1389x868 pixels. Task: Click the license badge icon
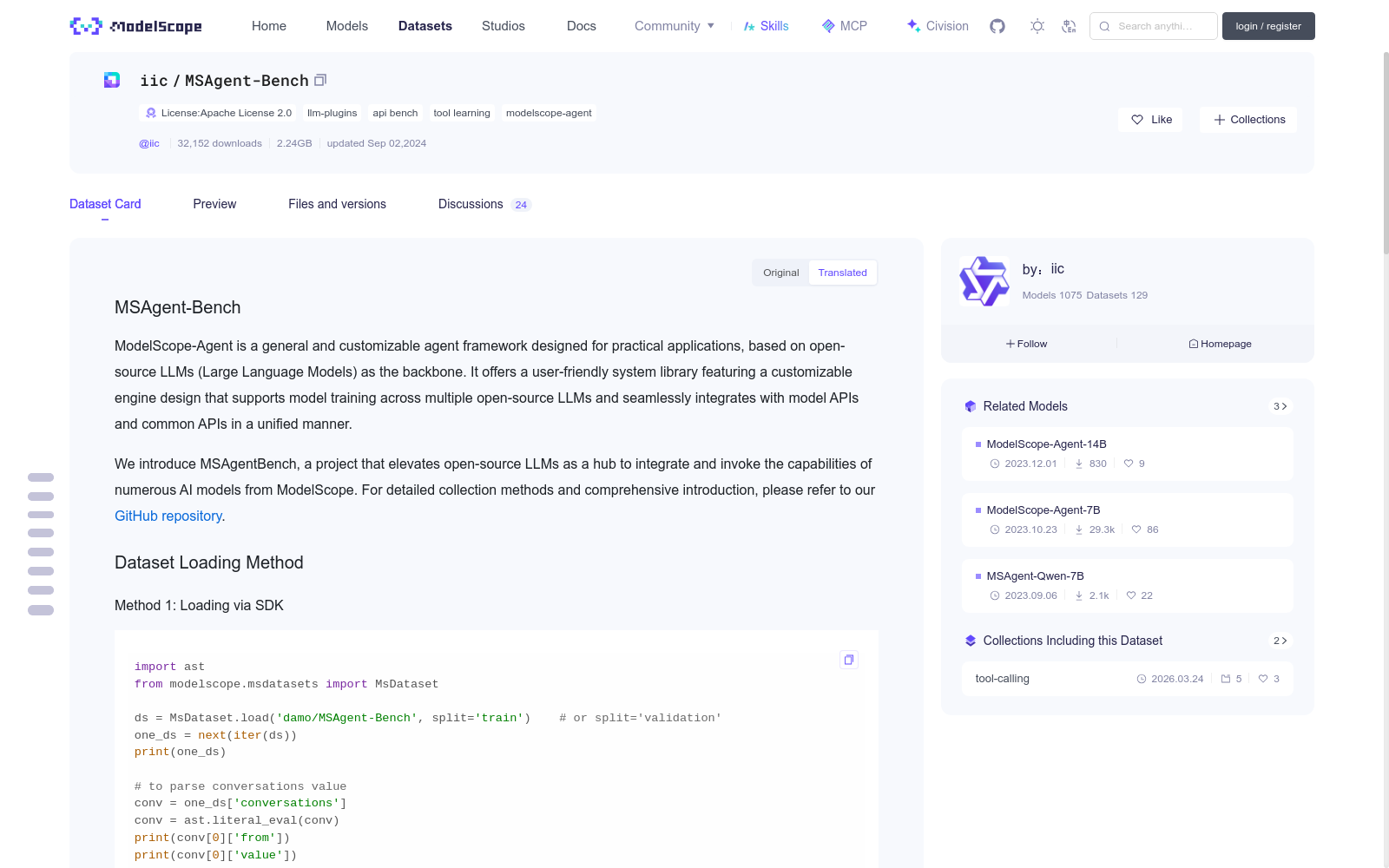(x=151, y=113)
